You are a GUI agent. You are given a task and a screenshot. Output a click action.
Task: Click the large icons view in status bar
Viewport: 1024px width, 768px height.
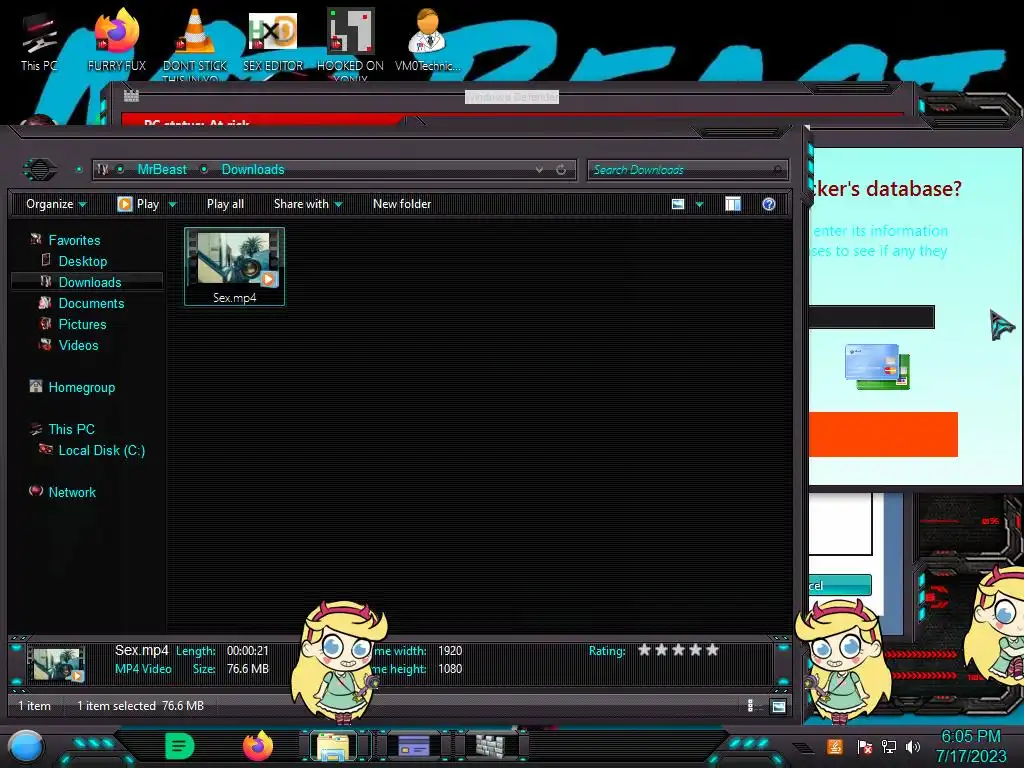coord(778,706)
